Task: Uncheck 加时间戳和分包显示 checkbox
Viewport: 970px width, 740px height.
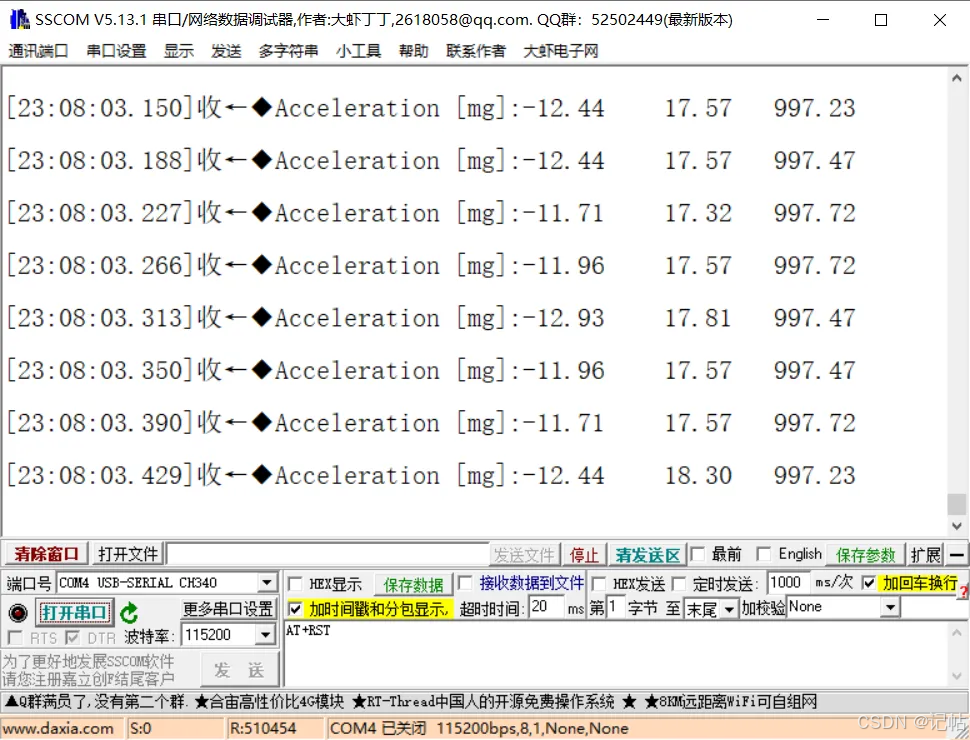Action: point(295,609)
